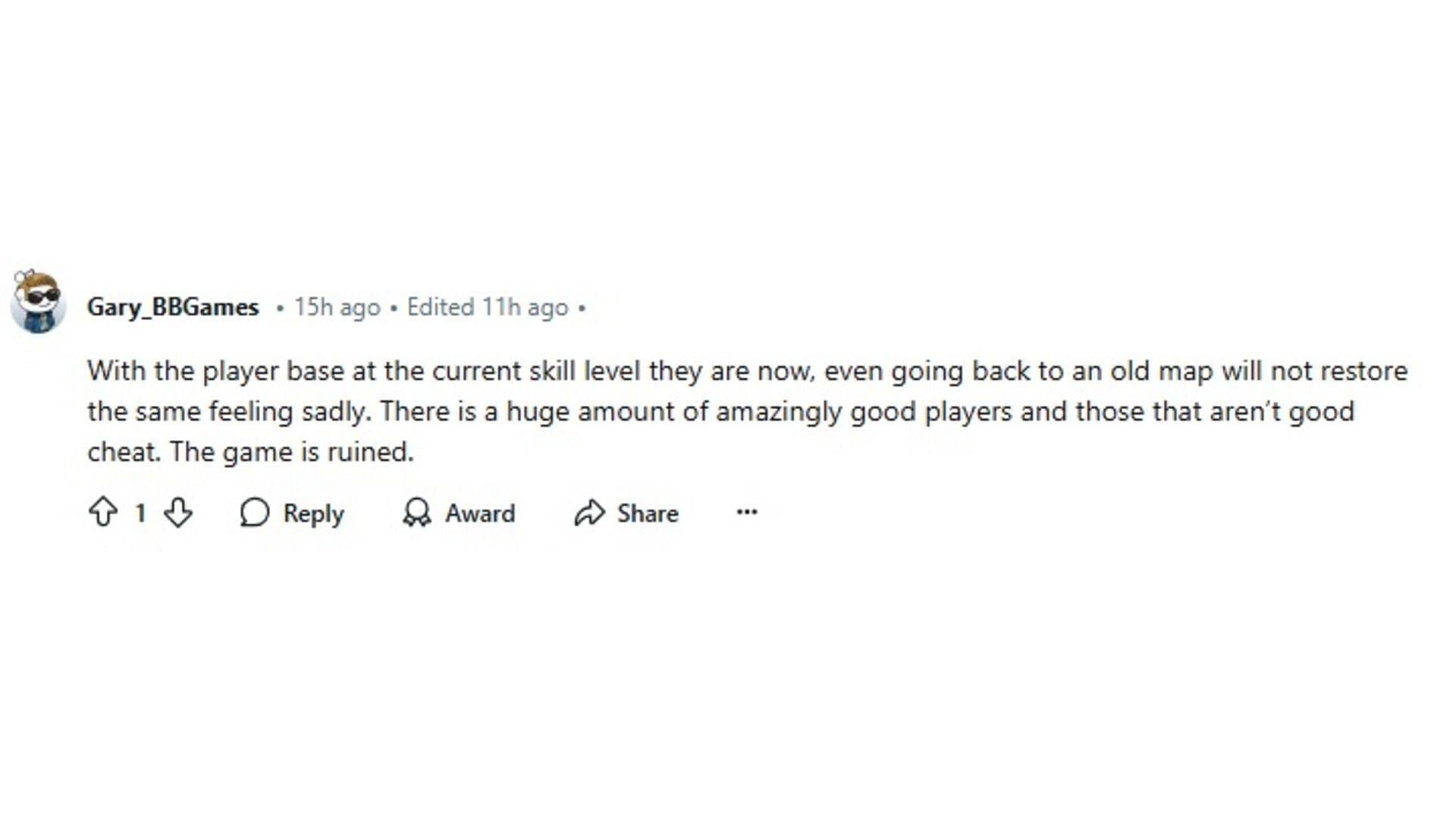
Task: Click the Reply button label
Action: 313,512
